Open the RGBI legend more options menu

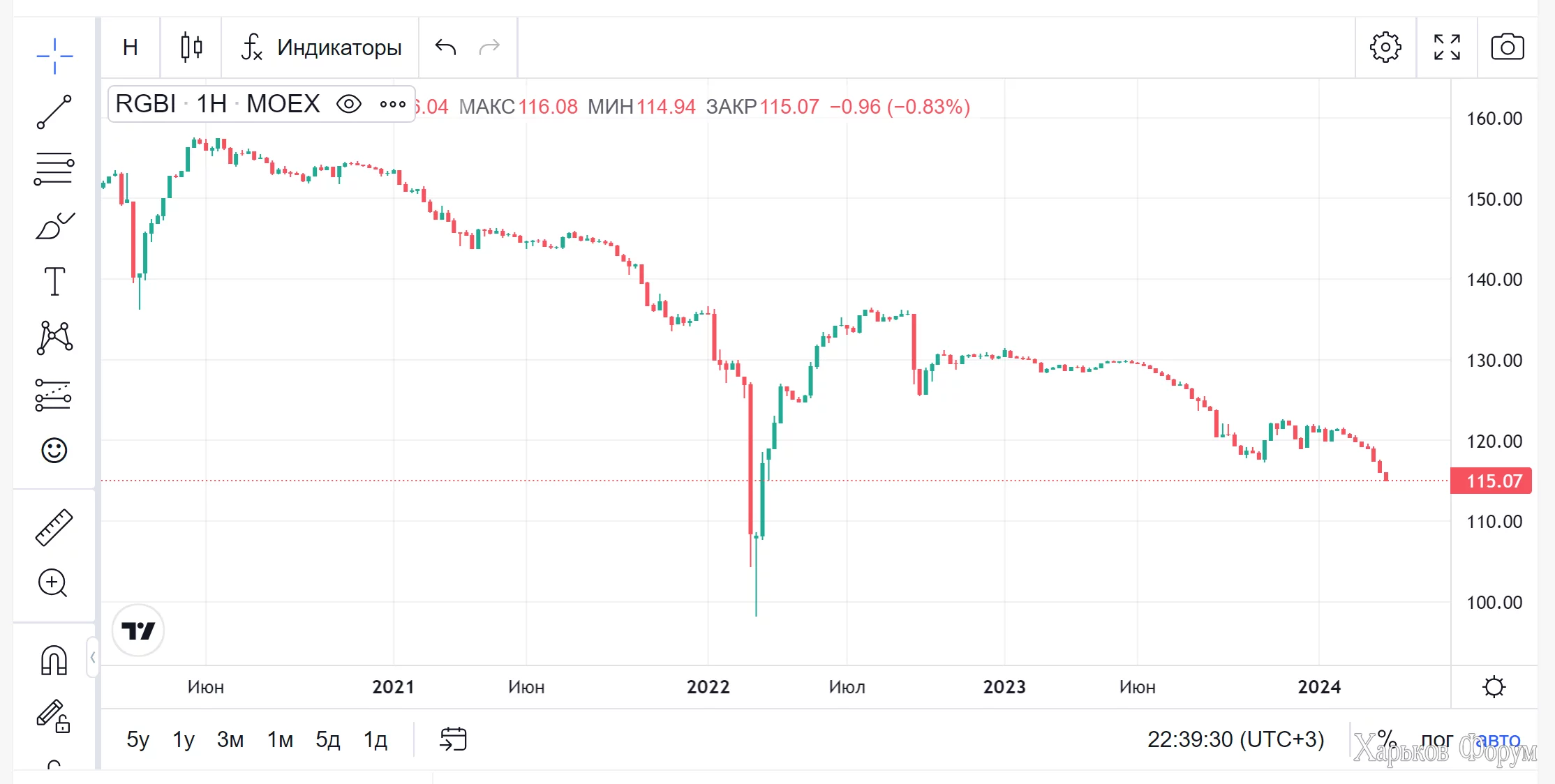[392, 104]
